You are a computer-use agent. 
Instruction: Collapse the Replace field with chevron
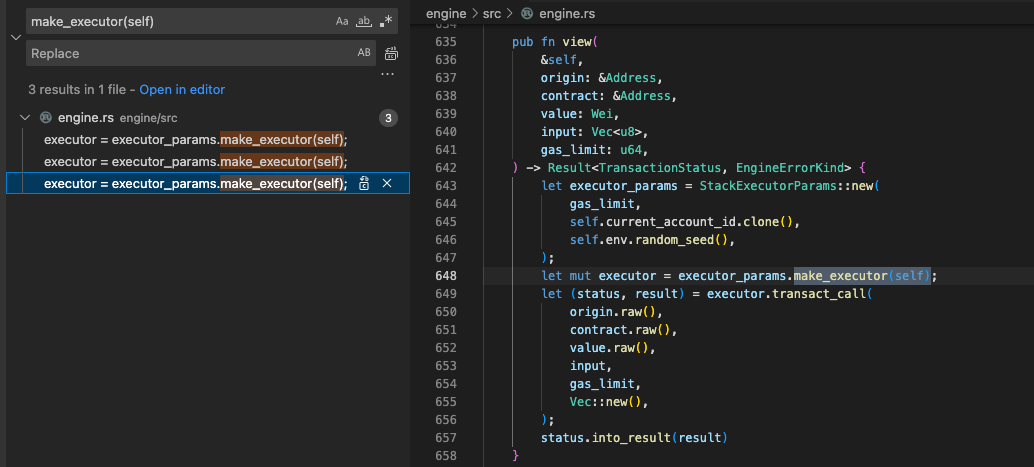pyautogui.click(x=14, y=37)
